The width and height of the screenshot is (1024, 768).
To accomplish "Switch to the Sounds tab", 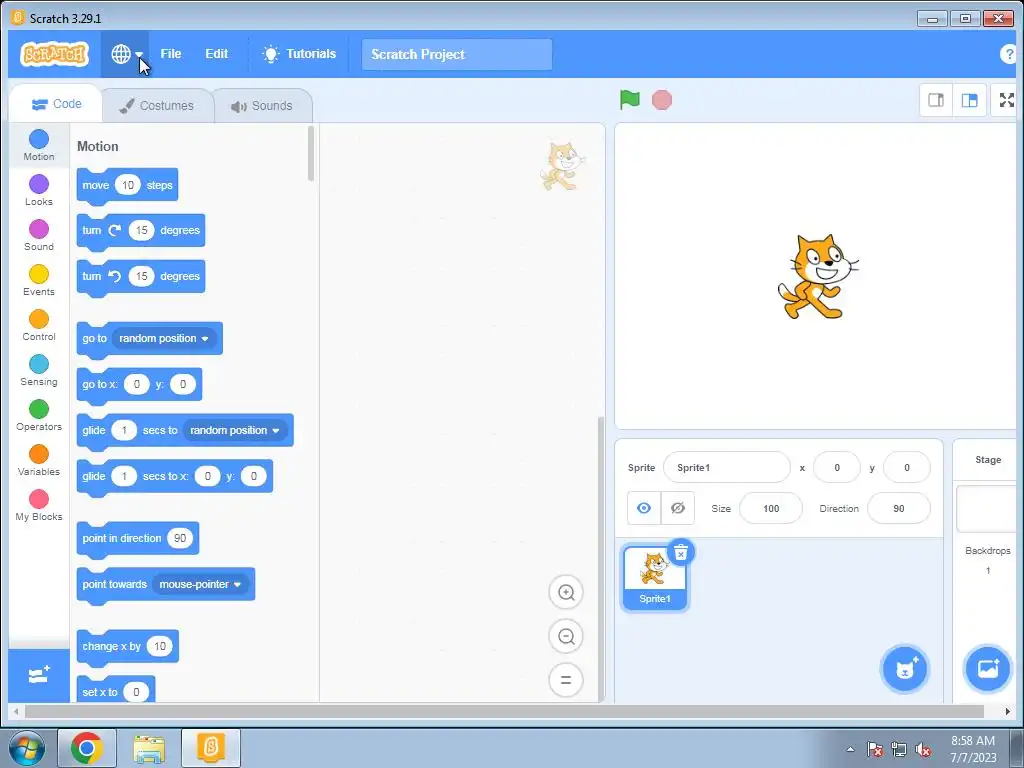I will pos(262,106).
